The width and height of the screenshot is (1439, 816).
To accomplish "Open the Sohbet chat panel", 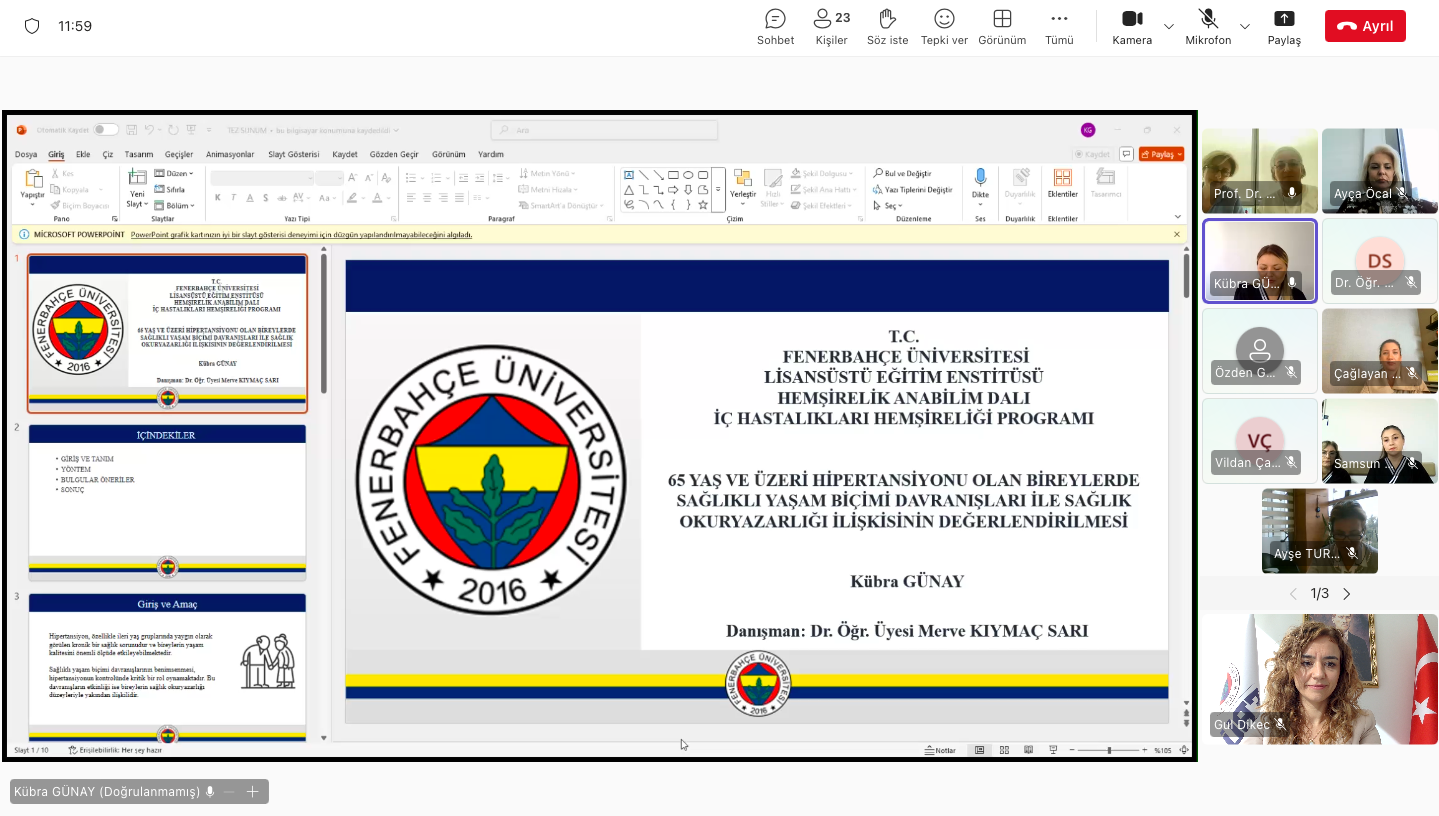I will point(775,27).
